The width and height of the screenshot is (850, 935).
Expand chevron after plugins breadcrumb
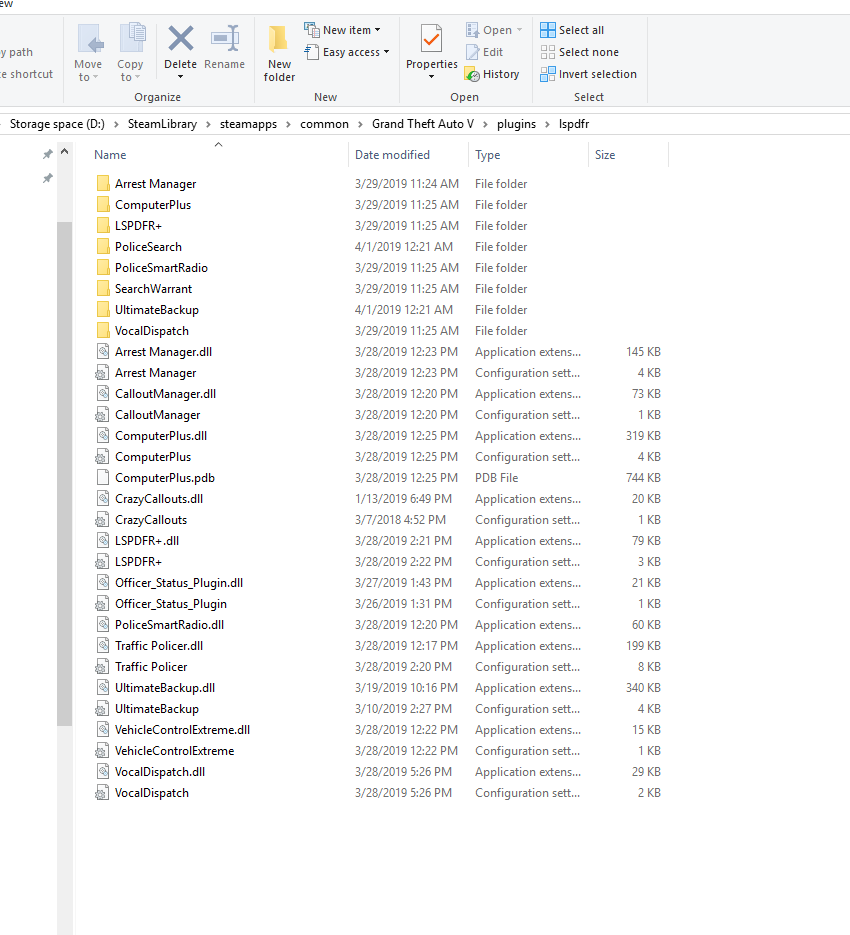tap(547, 124)
